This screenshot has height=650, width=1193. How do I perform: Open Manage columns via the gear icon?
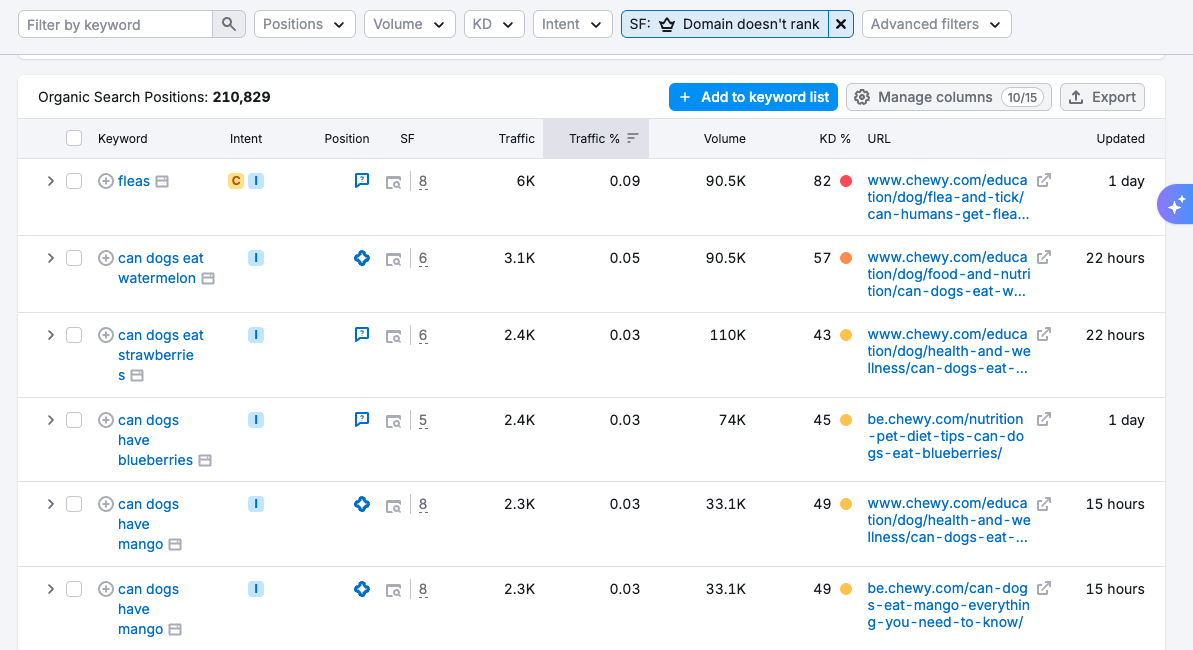862,97
